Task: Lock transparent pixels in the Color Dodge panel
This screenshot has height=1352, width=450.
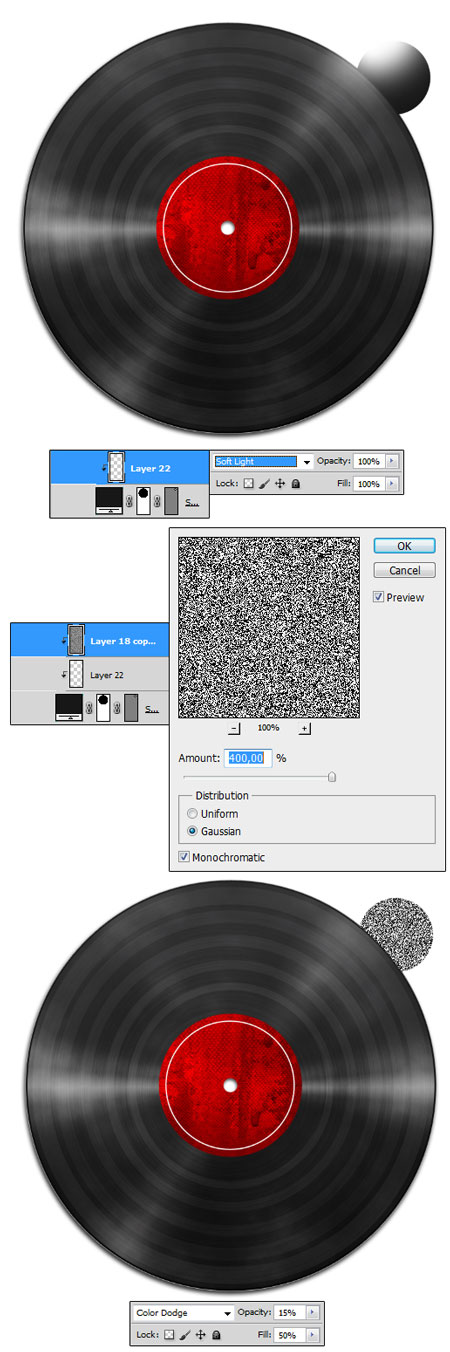Action: tap(170, 1334)
